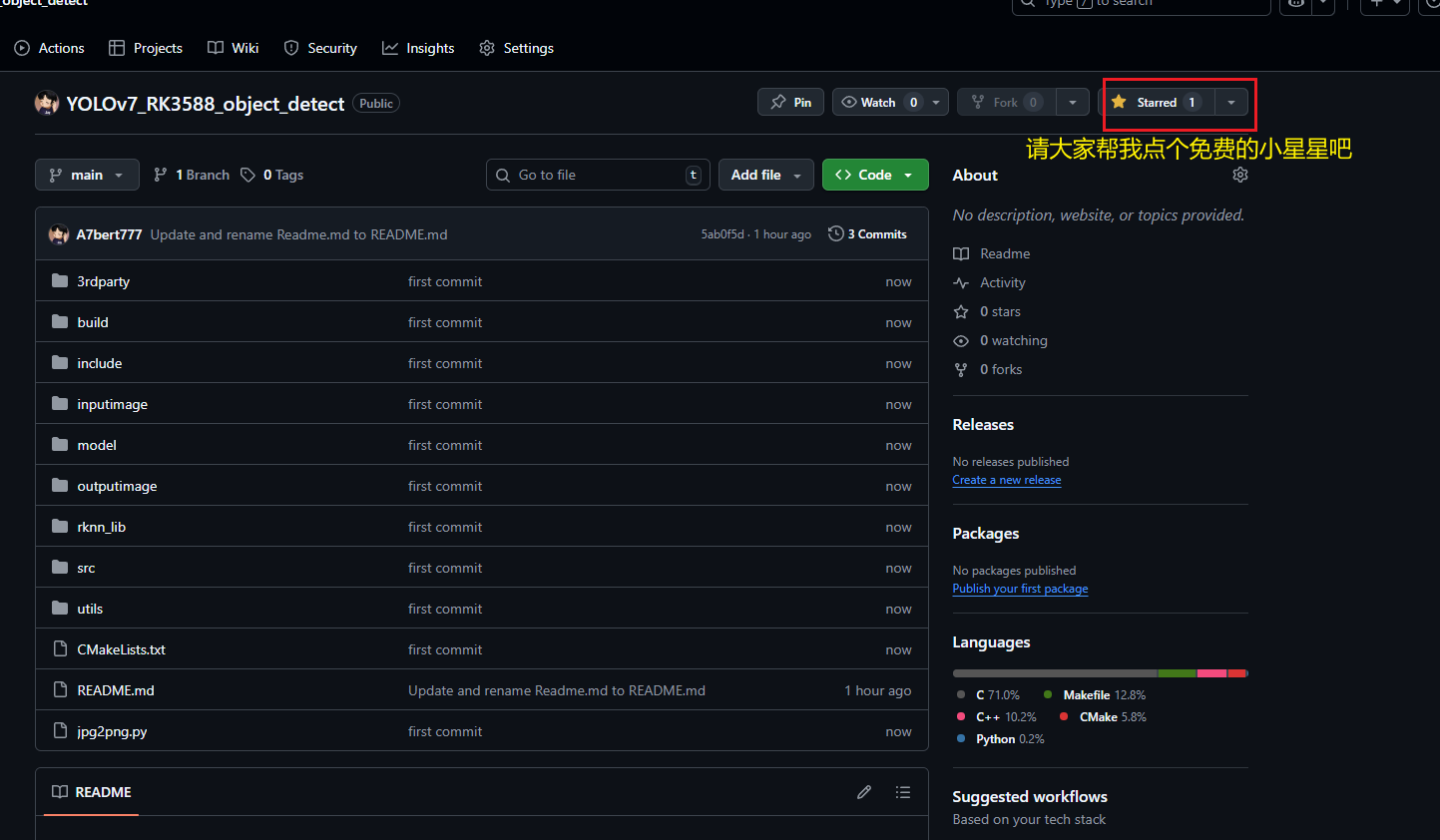Viewport: 1440px width, 840px height.
Task: Click the Makefile 12.8% language entry
Action: point(1095,695)
